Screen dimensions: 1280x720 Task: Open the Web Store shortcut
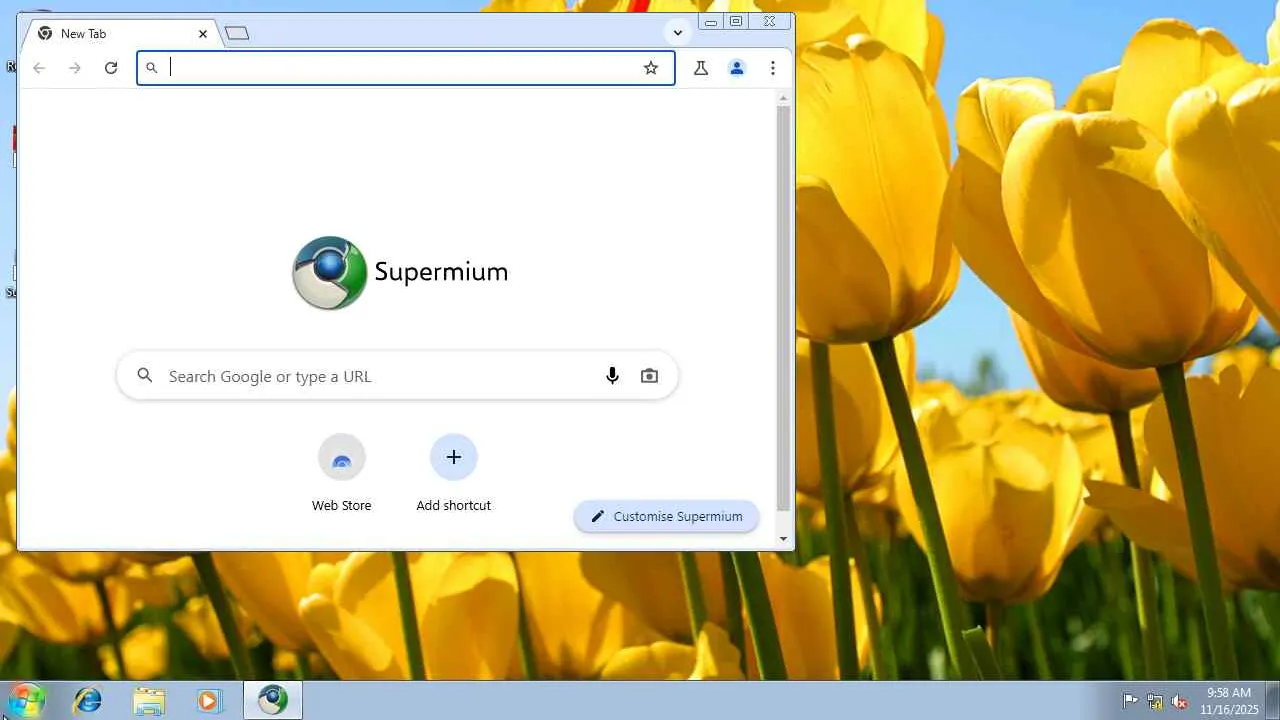pos(342,473)
